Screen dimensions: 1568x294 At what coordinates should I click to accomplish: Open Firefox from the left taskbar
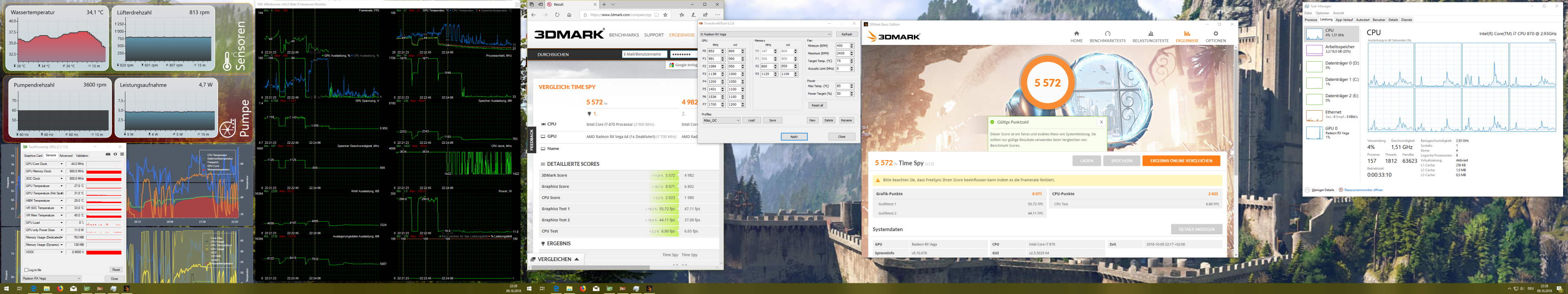(60, 289)
